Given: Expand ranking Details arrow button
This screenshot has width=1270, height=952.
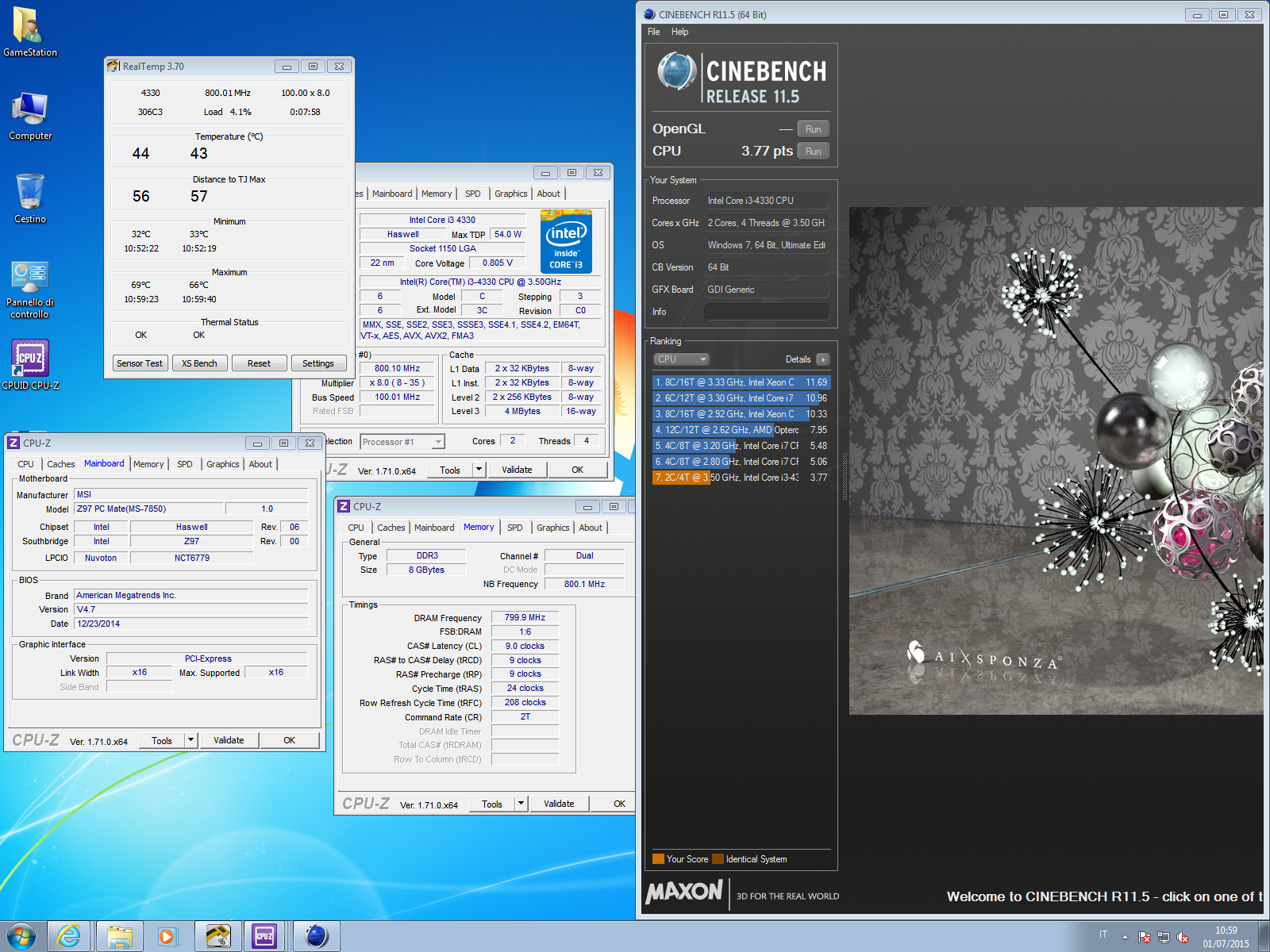Looking at the screenshot, I should 822,359.
